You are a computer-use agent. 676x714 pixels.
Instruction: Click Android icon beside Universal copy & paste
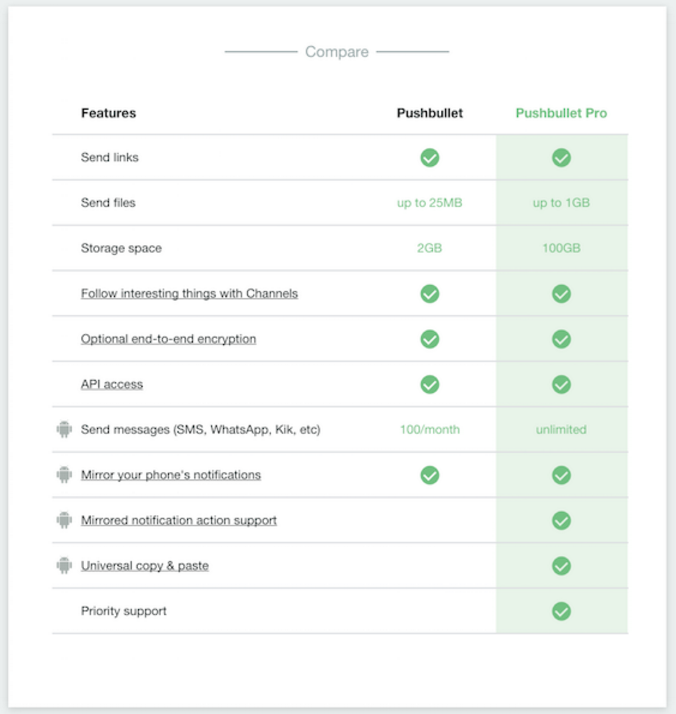click(x=64, y=566)
